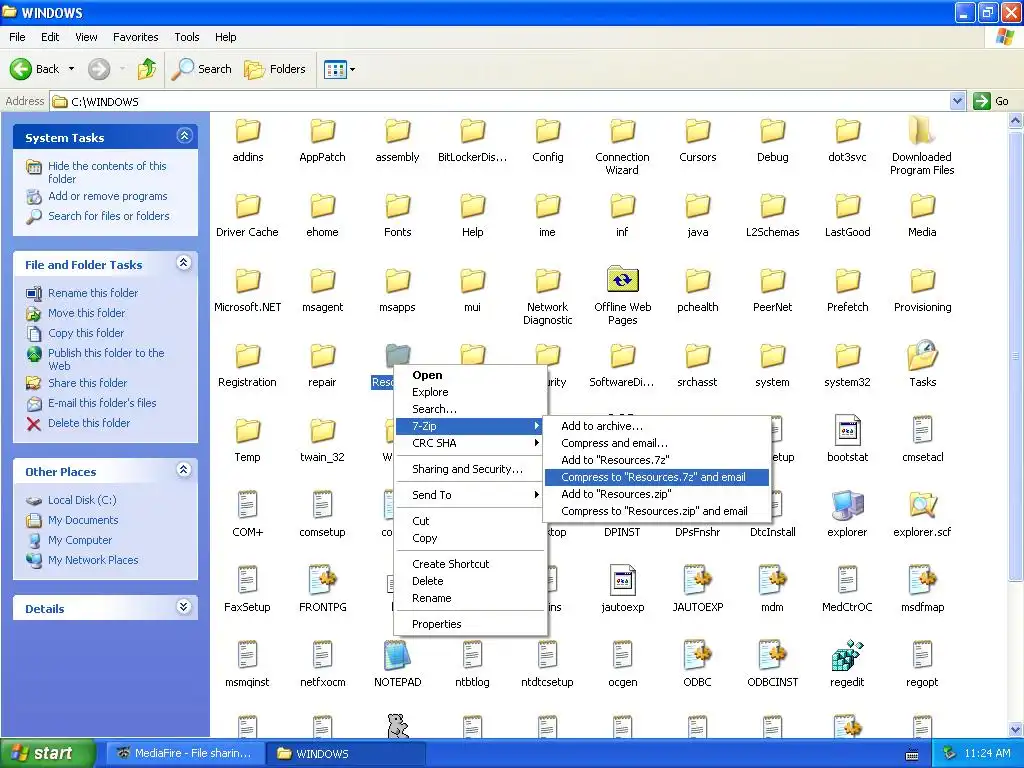The height and width of the screenshot is (768, 1024).
Task: Select the jautoexp file icon
Action: coord(622,581)
